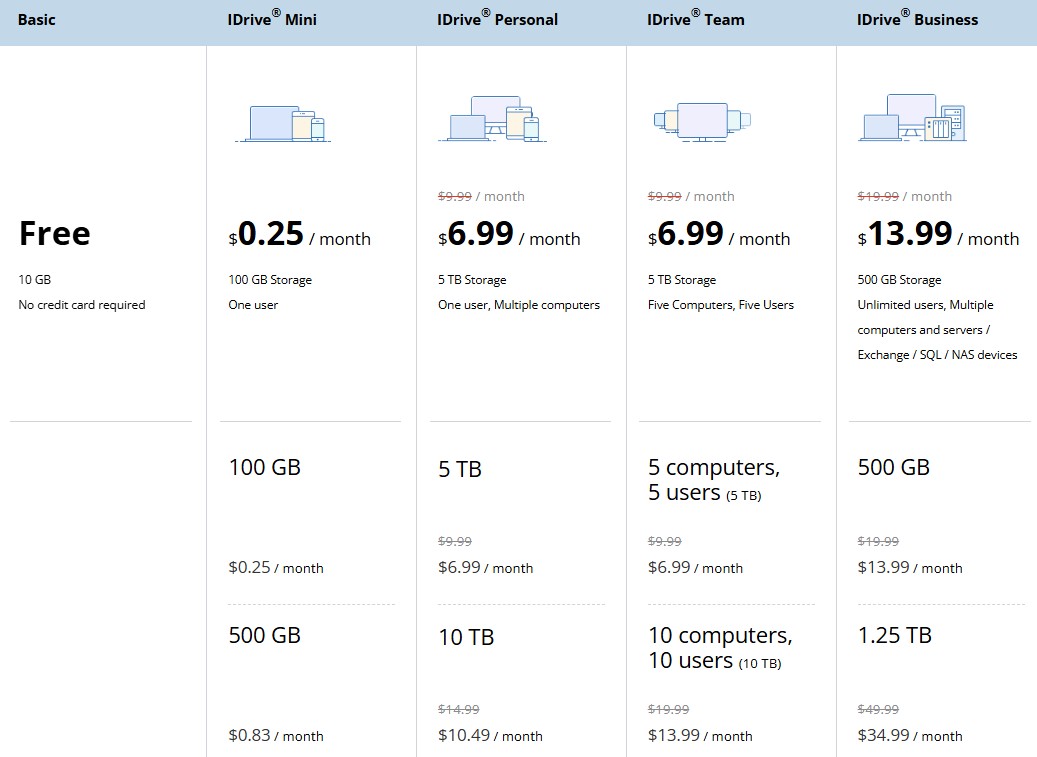This screenshot has height=757, width=1037.
Task: Click struck-through $14.99 price
Action: click(459, 709)
